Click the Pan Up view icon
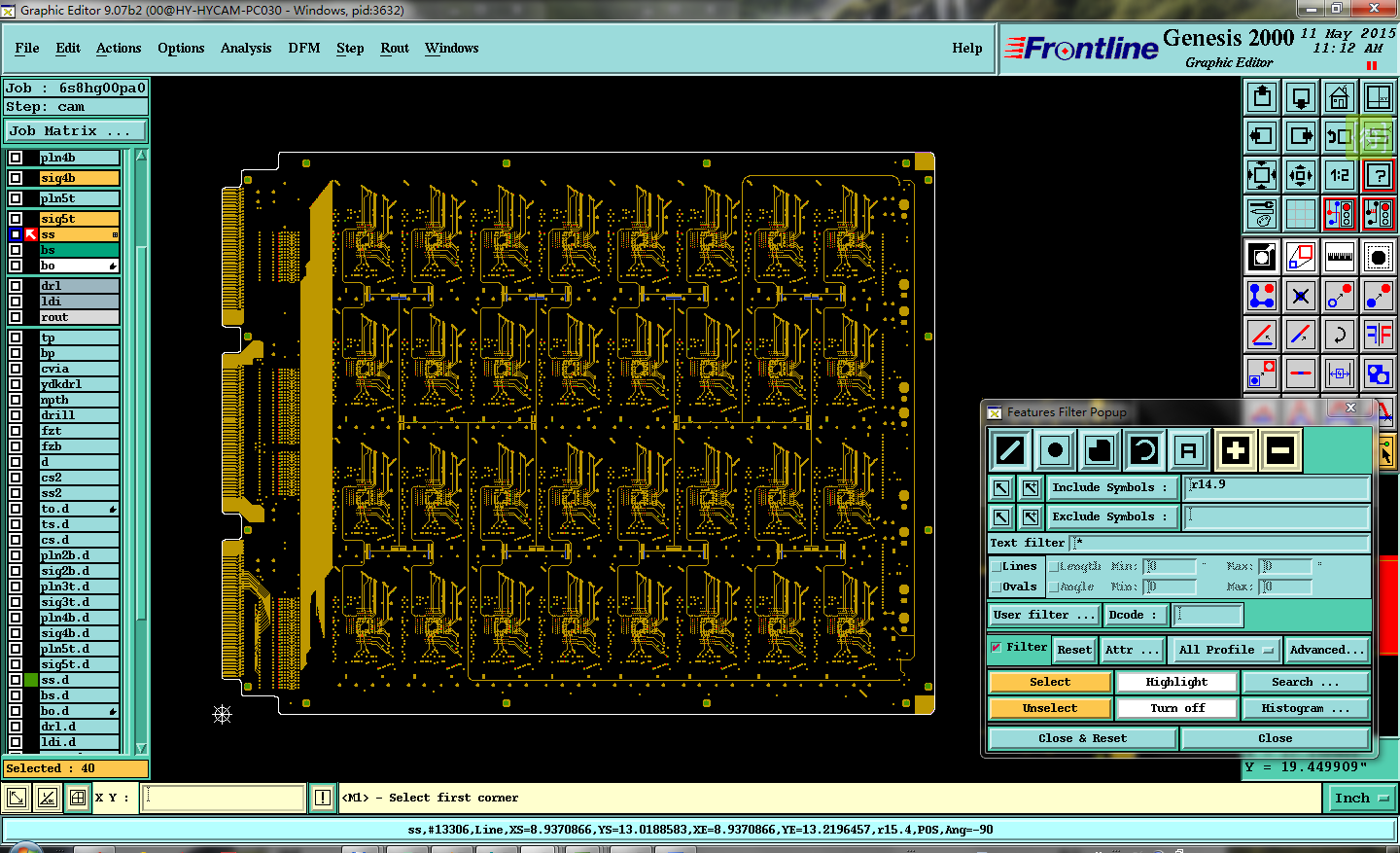This screenshot has height=853, width=1400. (1262, 97)
